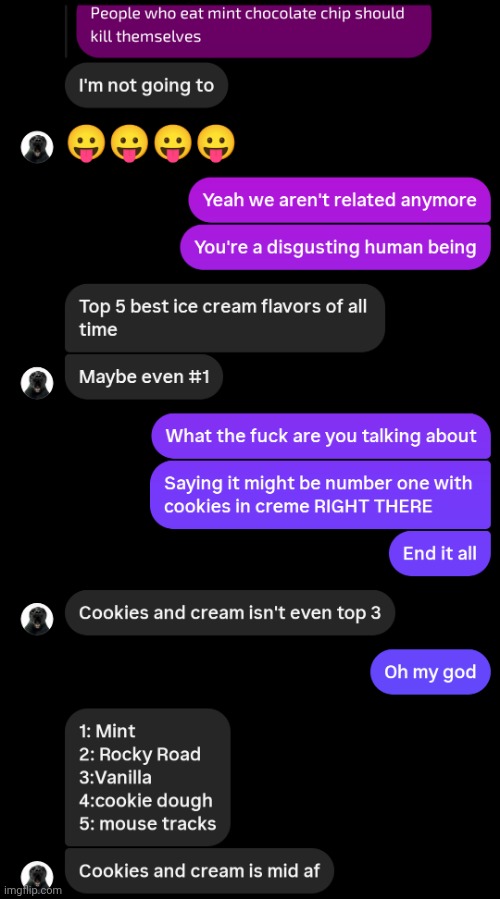Select the last tongue-out emoji in the row
500x899 pixels.
216,143
